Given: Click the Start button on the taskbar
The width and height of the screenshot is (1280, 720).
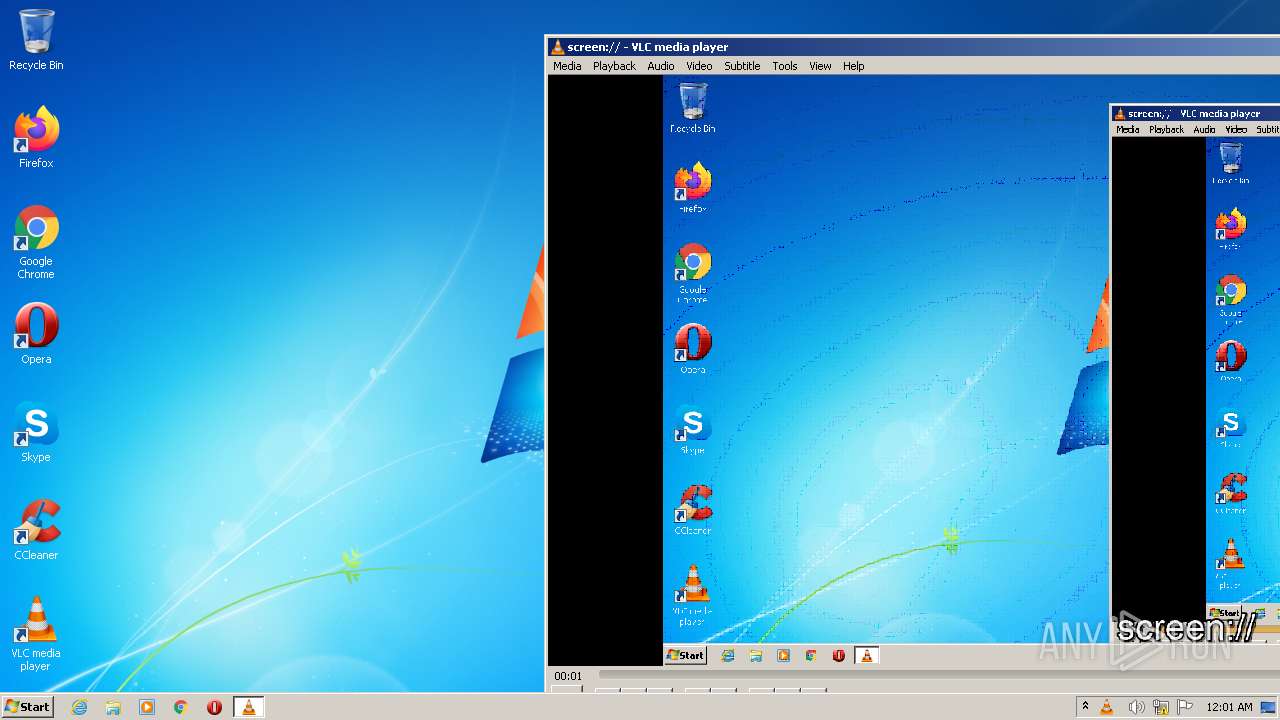Looking at the screenshot, I should pos(27,707).
